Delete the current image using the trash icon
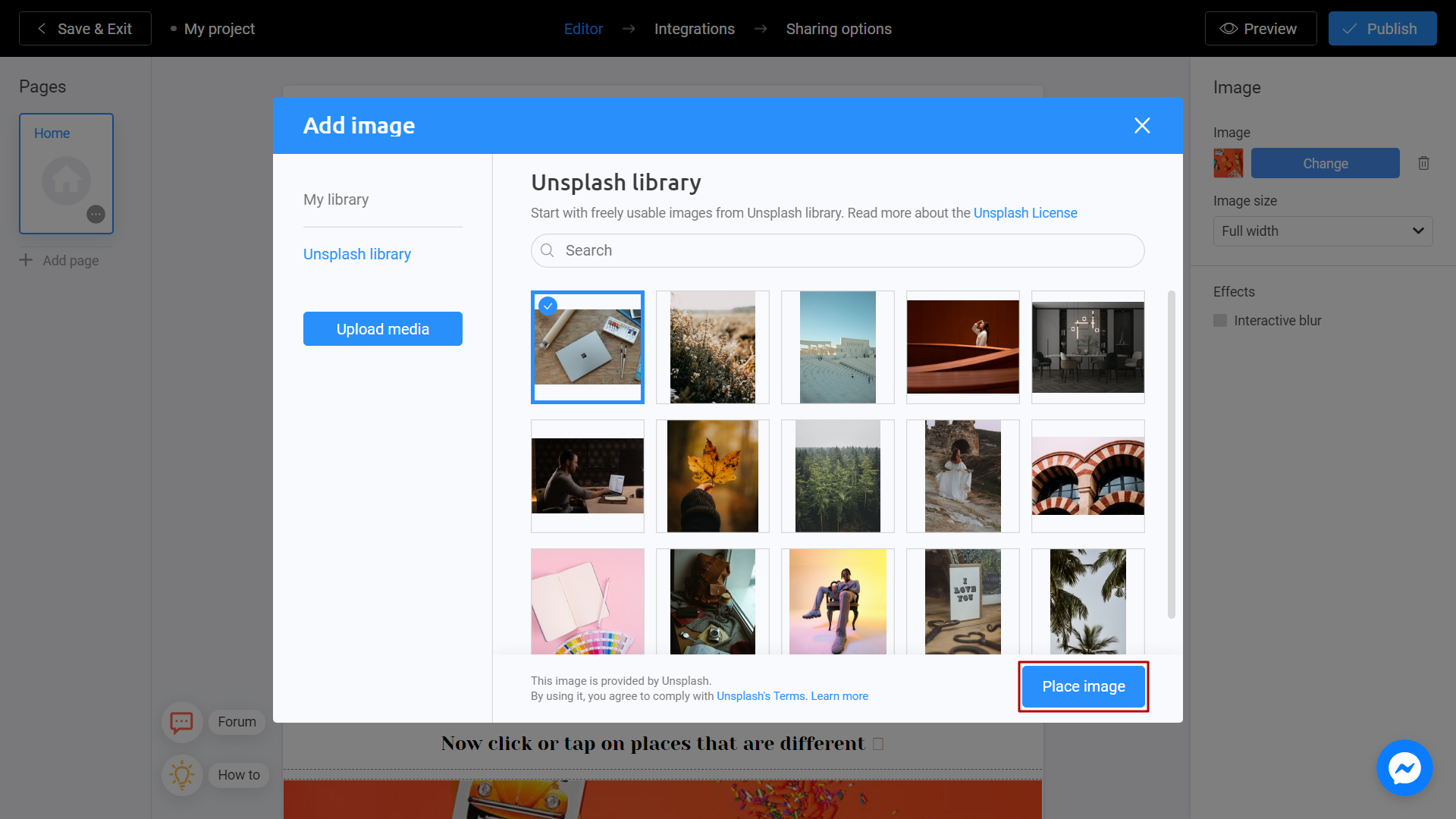Viewport: 1456px width, 819px height. click(1423, 163)
